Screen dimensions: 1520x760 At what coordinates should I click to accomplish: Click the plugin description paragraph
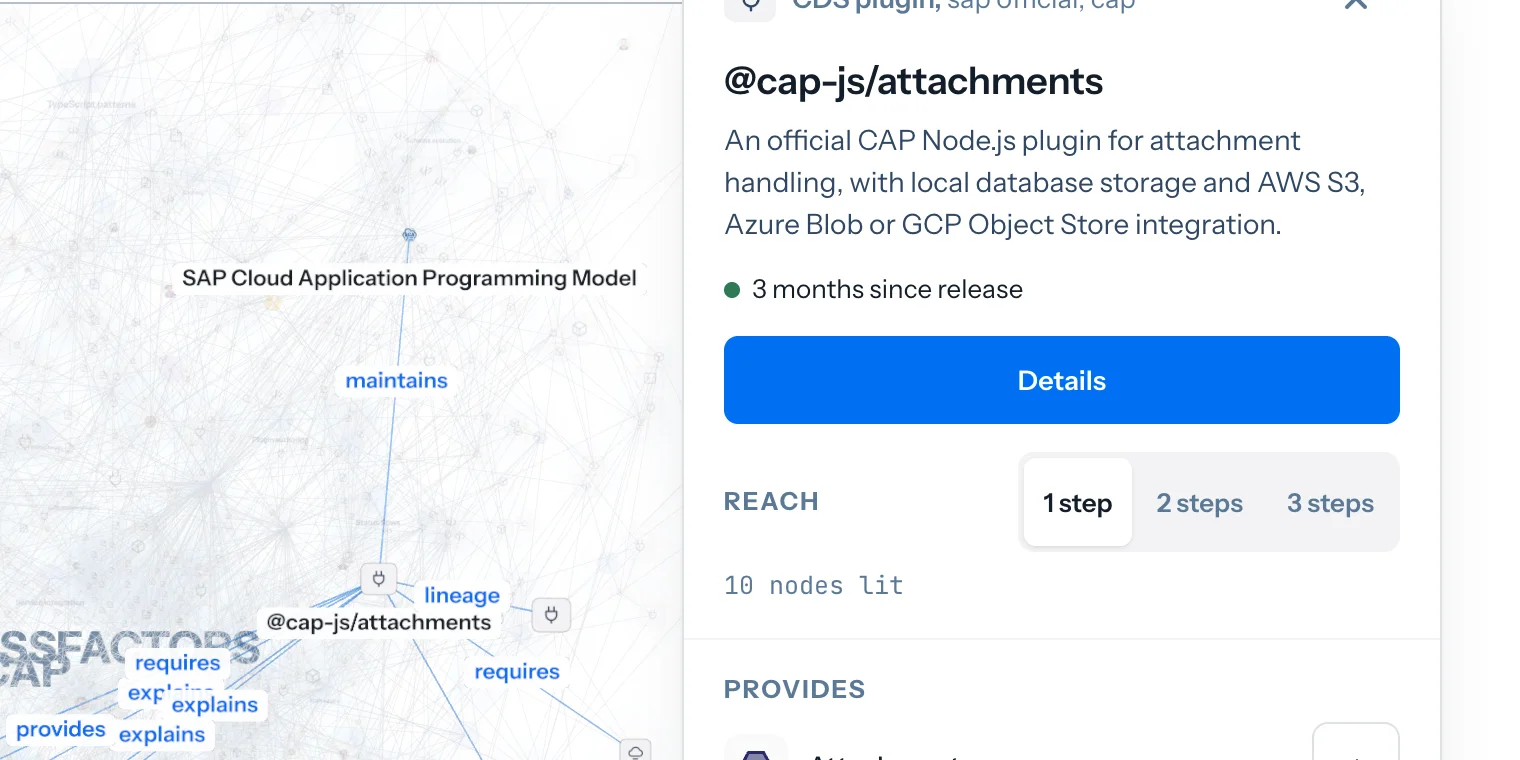coord(1044,182)
